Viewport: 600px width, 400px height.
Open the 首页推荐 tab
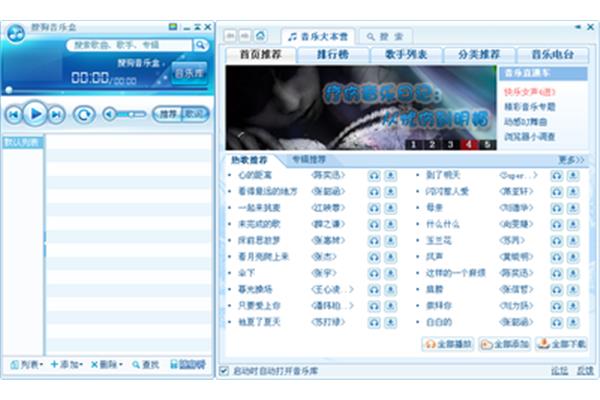(260, 55)
